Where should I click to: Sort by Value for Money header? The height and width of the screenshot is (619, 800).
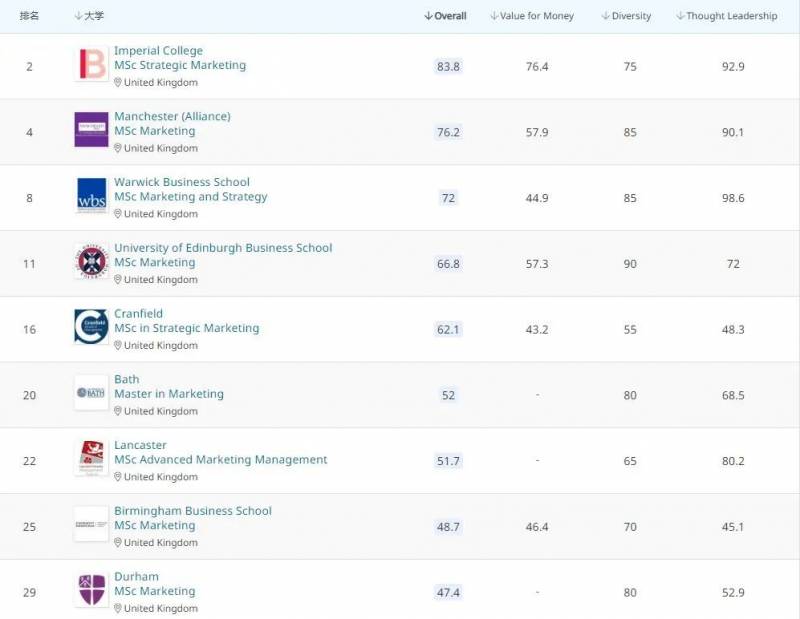[532, 16]
